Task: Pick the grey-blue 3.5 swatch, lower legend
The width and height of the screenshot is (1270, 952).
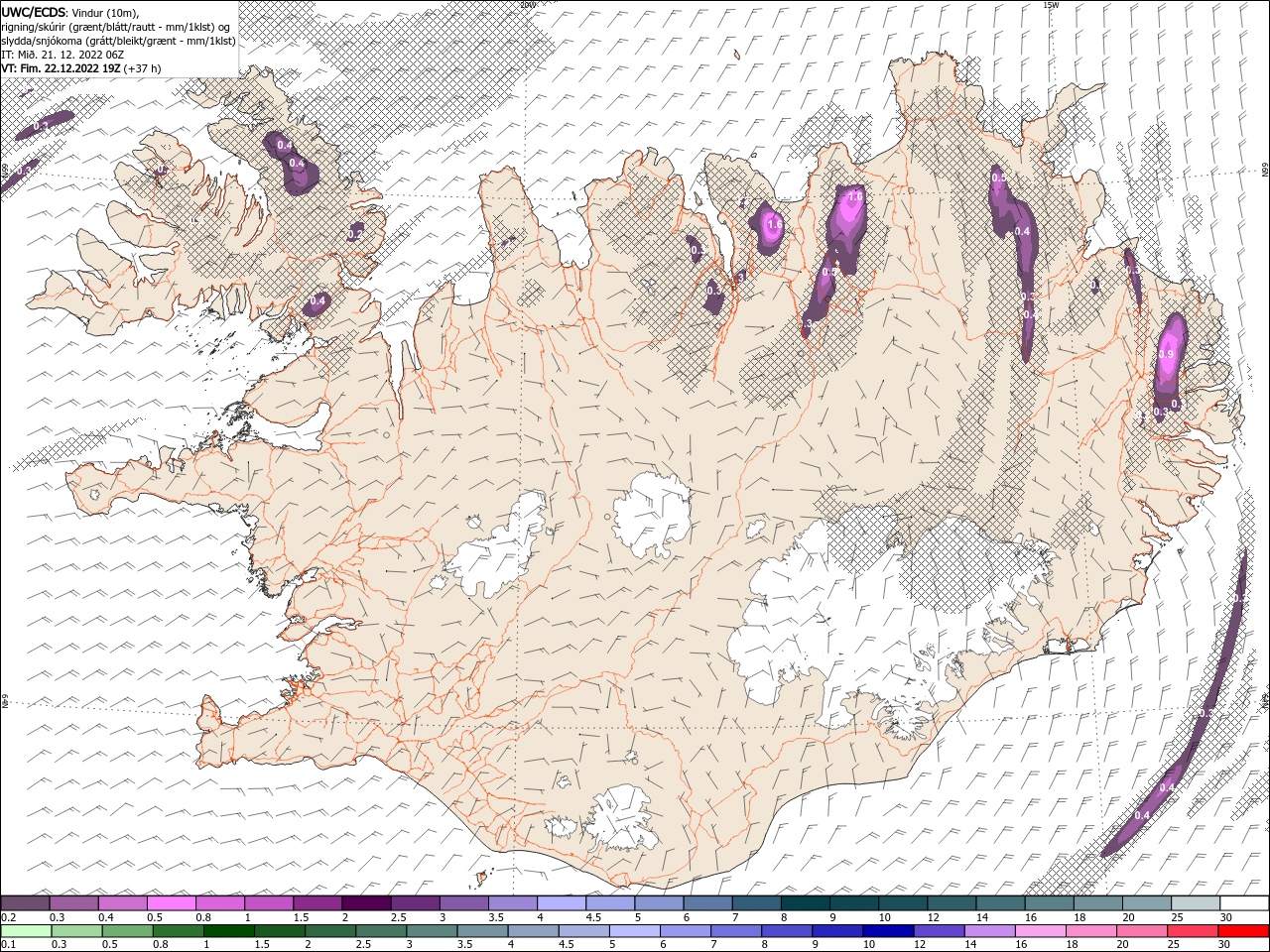Action: click(482, 931)
